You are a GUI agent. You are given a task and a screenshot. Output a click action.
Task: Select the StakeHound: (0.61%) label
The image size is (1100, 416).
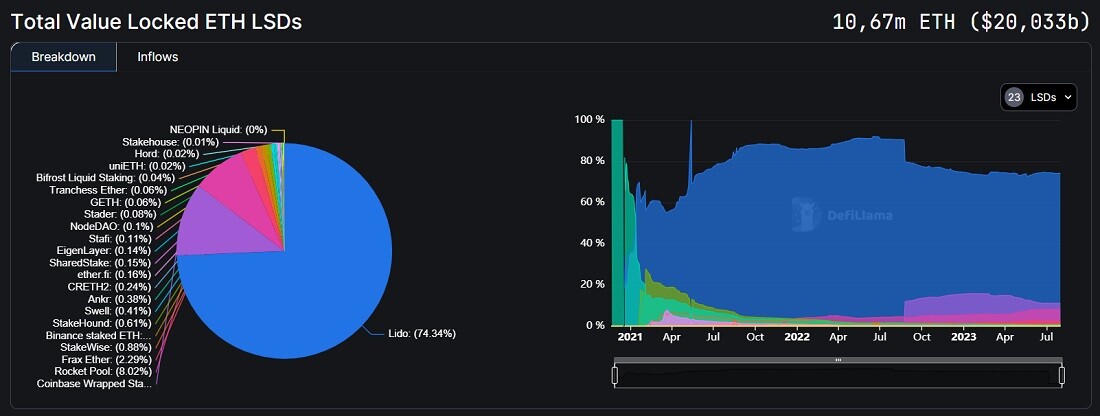coord(102,323)
